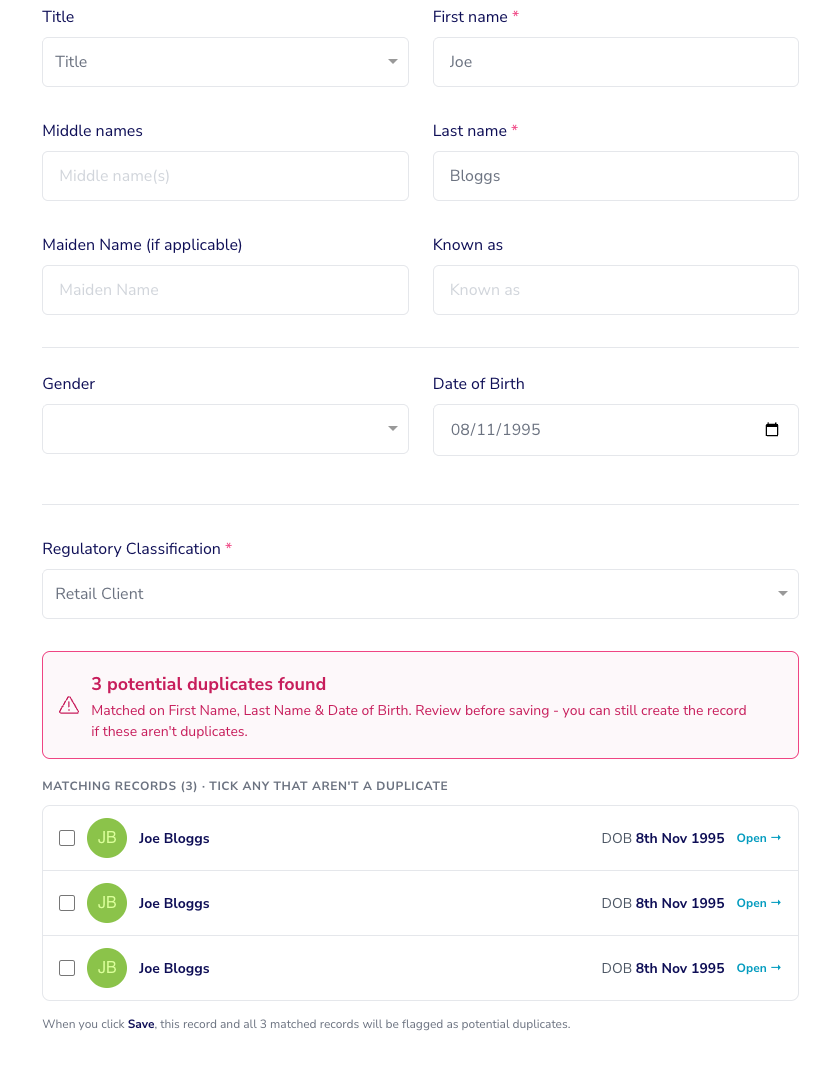Click the first Joe Bloggs JB avatar
818x1074 pixels.
click(107, 838)
